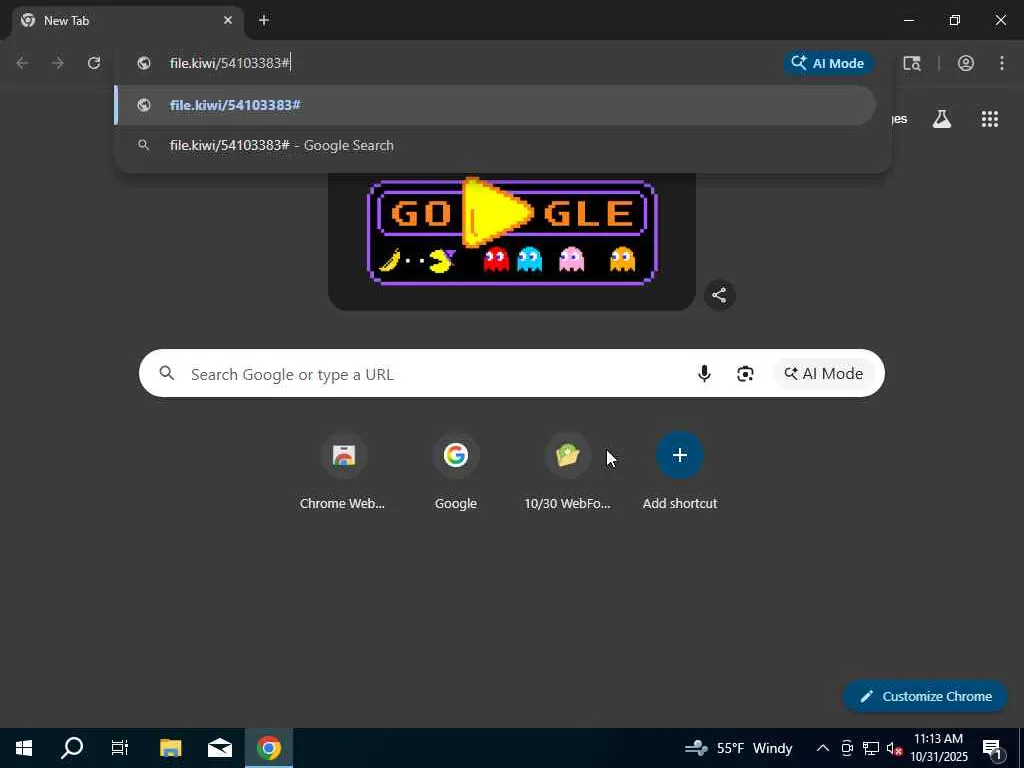Open the network tray icon
The image size is (1024, 768).
[x=871, y=748]
